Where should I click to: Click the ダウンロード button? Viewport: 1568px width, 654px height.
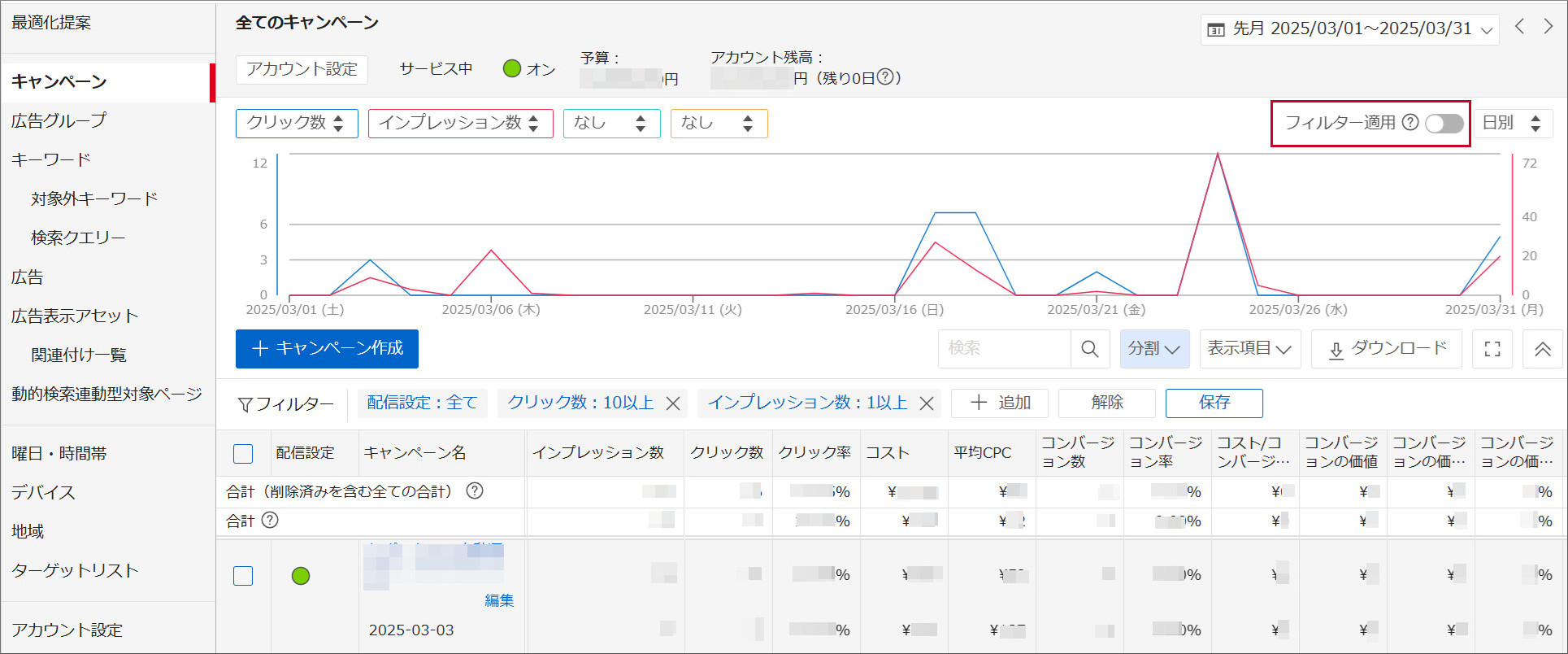pyautogui.click(x=1387, y=349)
